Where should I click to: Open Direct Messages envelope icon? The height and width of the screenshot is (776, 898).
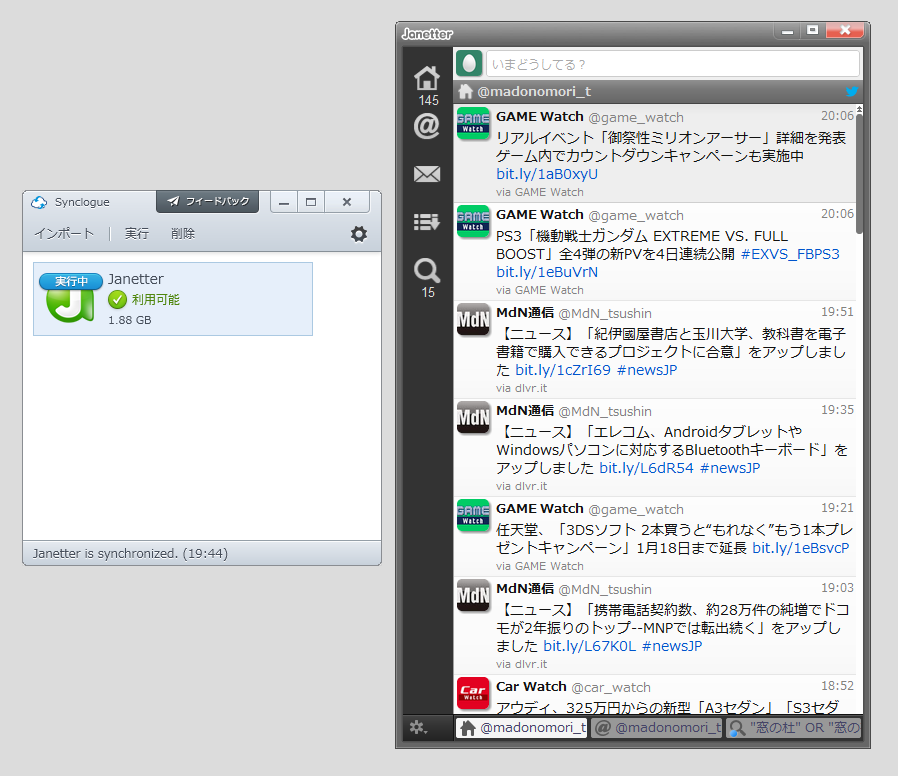tap(427, 173)
